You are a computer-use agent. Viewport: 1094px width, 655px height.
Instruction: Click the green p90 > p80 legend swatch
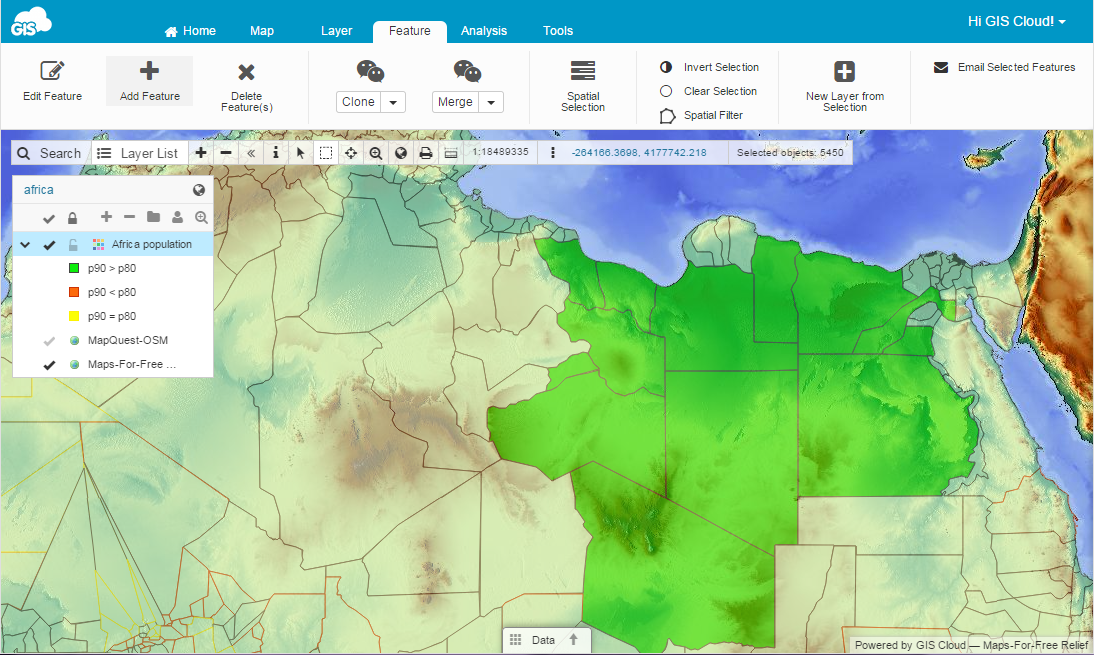pyautogui.click(x=74, y=269)
